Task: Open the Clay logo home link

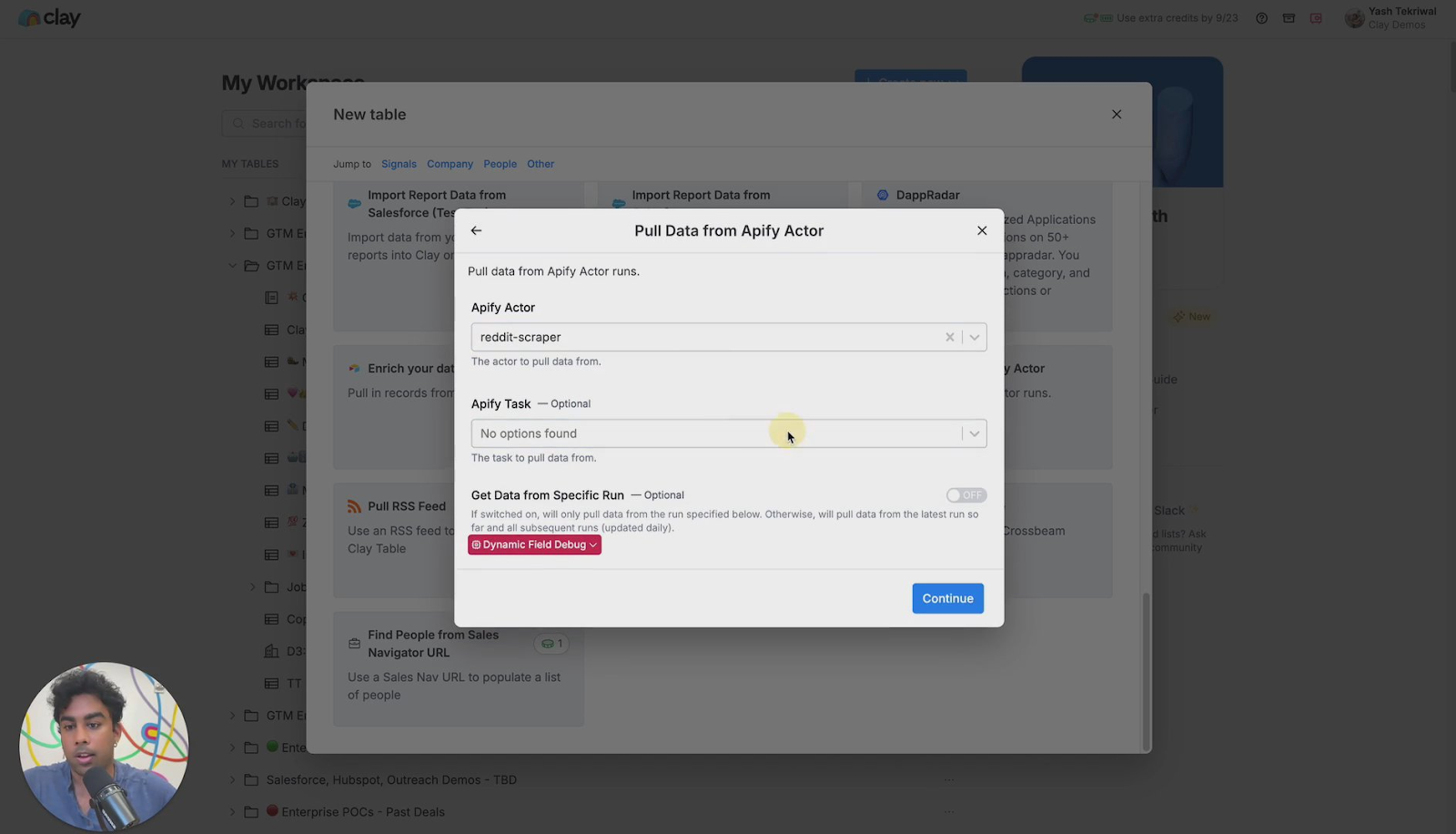Action: 49,17
